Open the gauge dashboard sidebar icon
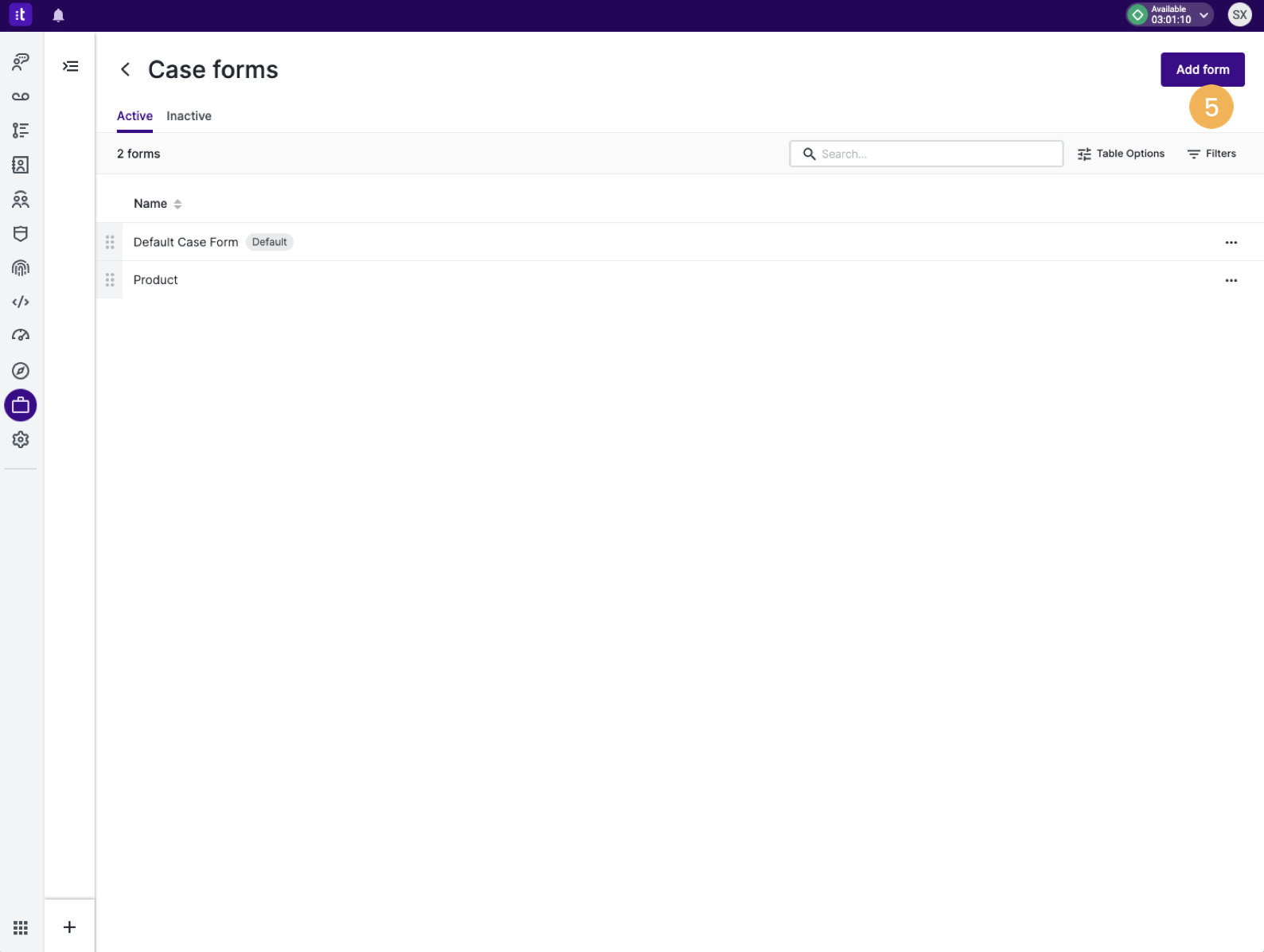Viewport: 1264px width, 952px height. pyautogui.click(x=21, y=335)
